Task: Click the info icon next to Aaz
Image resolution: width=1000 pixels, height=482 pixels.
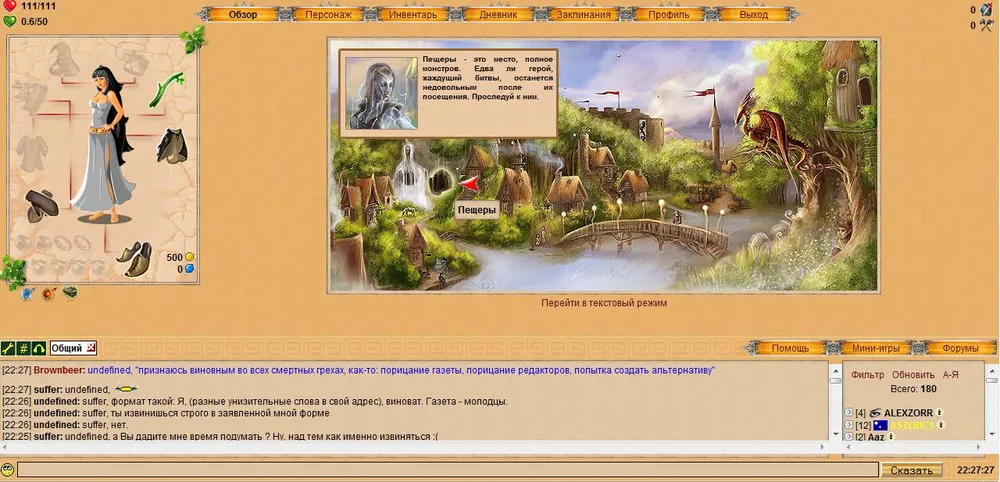Action: 892,437
